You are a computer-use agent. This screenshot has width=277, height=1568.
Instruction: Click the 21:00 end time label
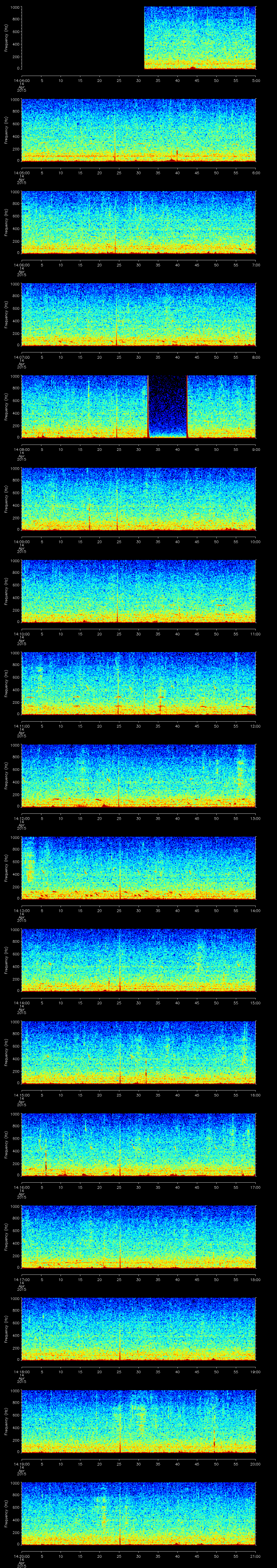(x=256, y=1556)
